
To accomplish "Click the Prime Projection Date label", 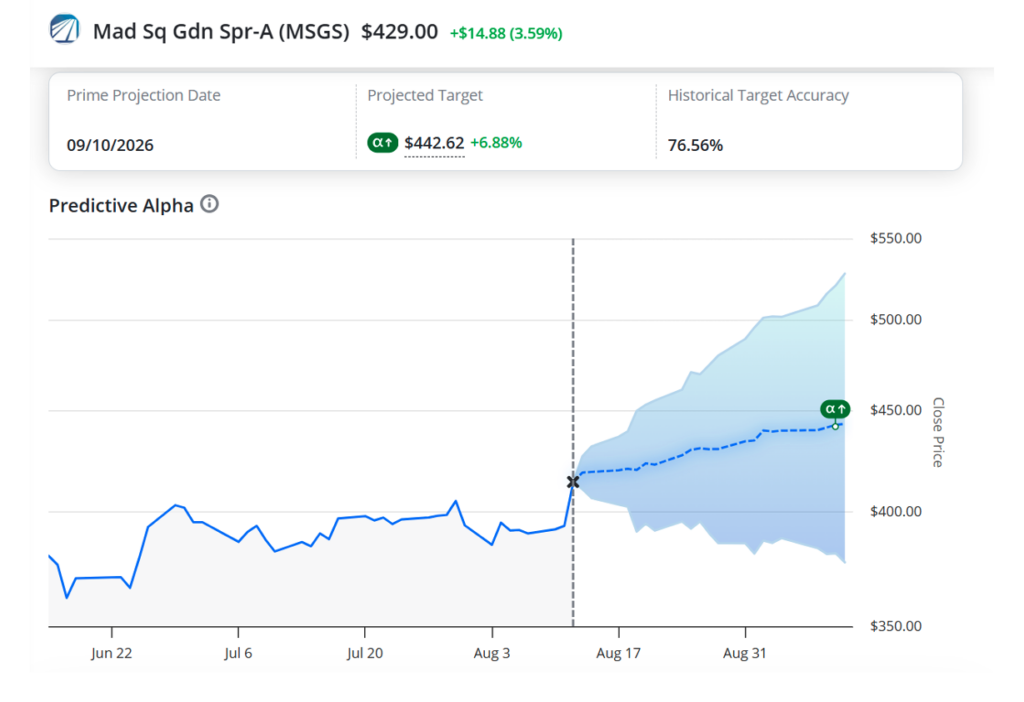I will coord(144,95).
